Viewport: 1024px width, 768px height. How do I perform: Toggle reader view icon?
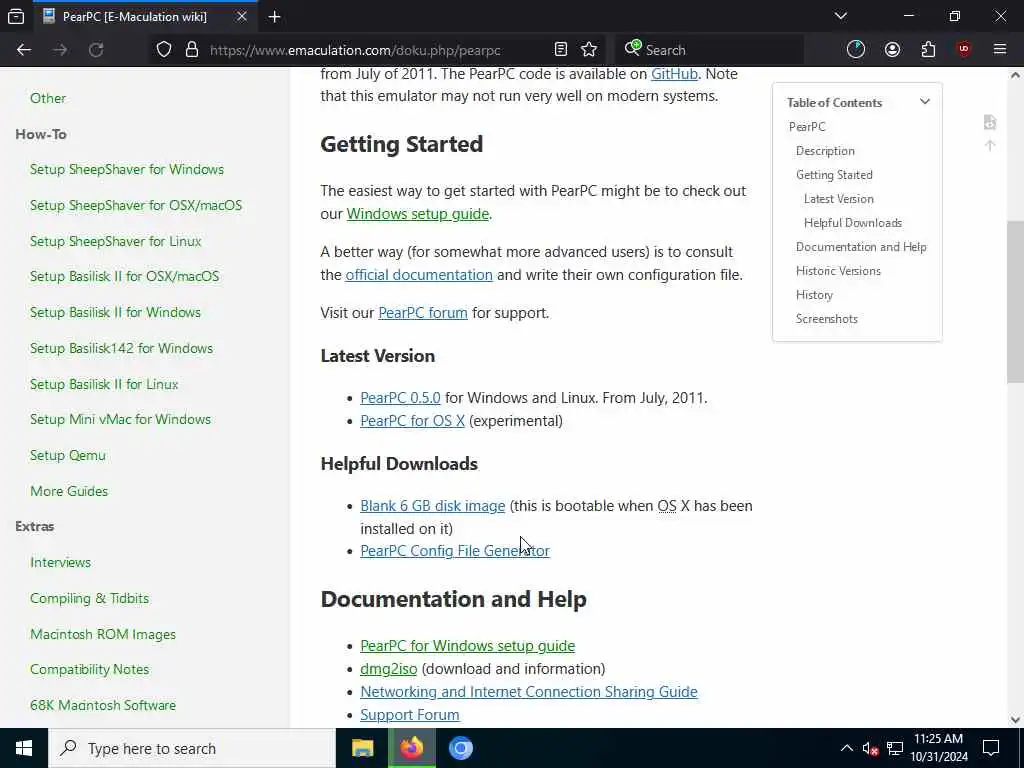pos(560,50)
